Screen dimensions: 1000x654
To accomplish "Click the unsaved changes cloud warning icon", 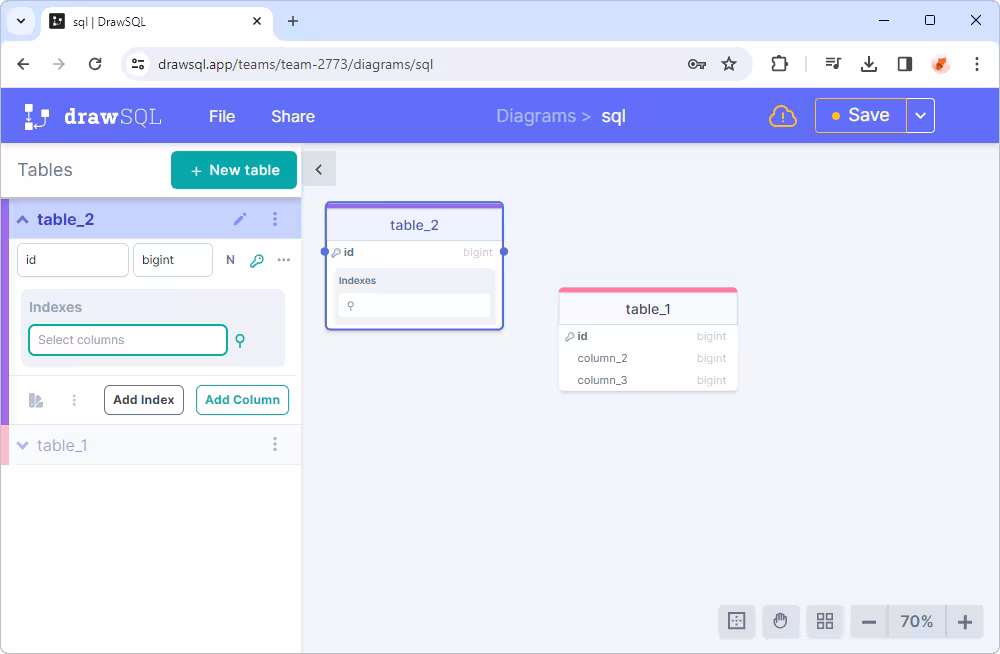I will 783,117.
